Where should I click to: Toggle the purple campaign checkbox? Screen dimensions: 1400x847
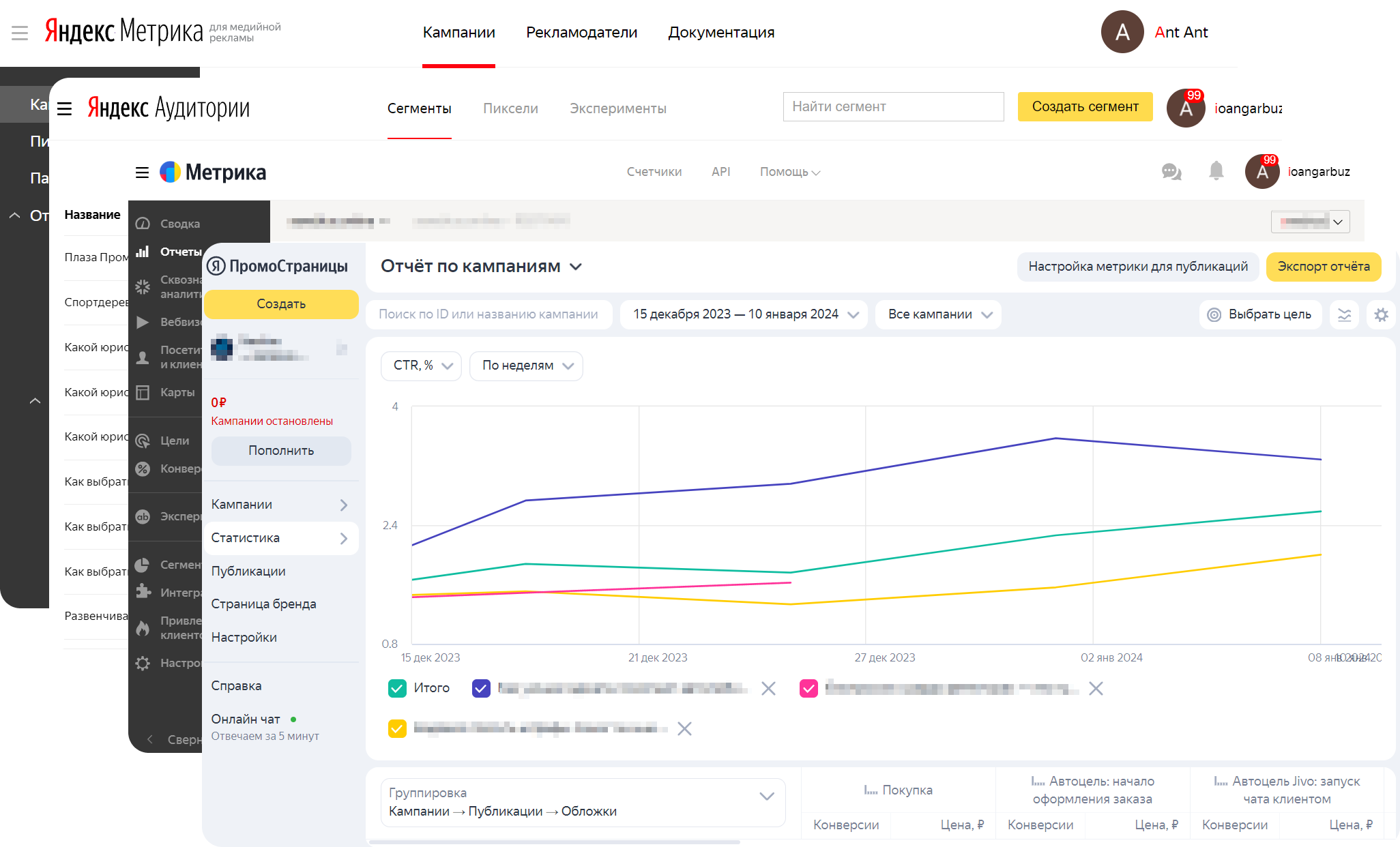click(x=481, y=688)
